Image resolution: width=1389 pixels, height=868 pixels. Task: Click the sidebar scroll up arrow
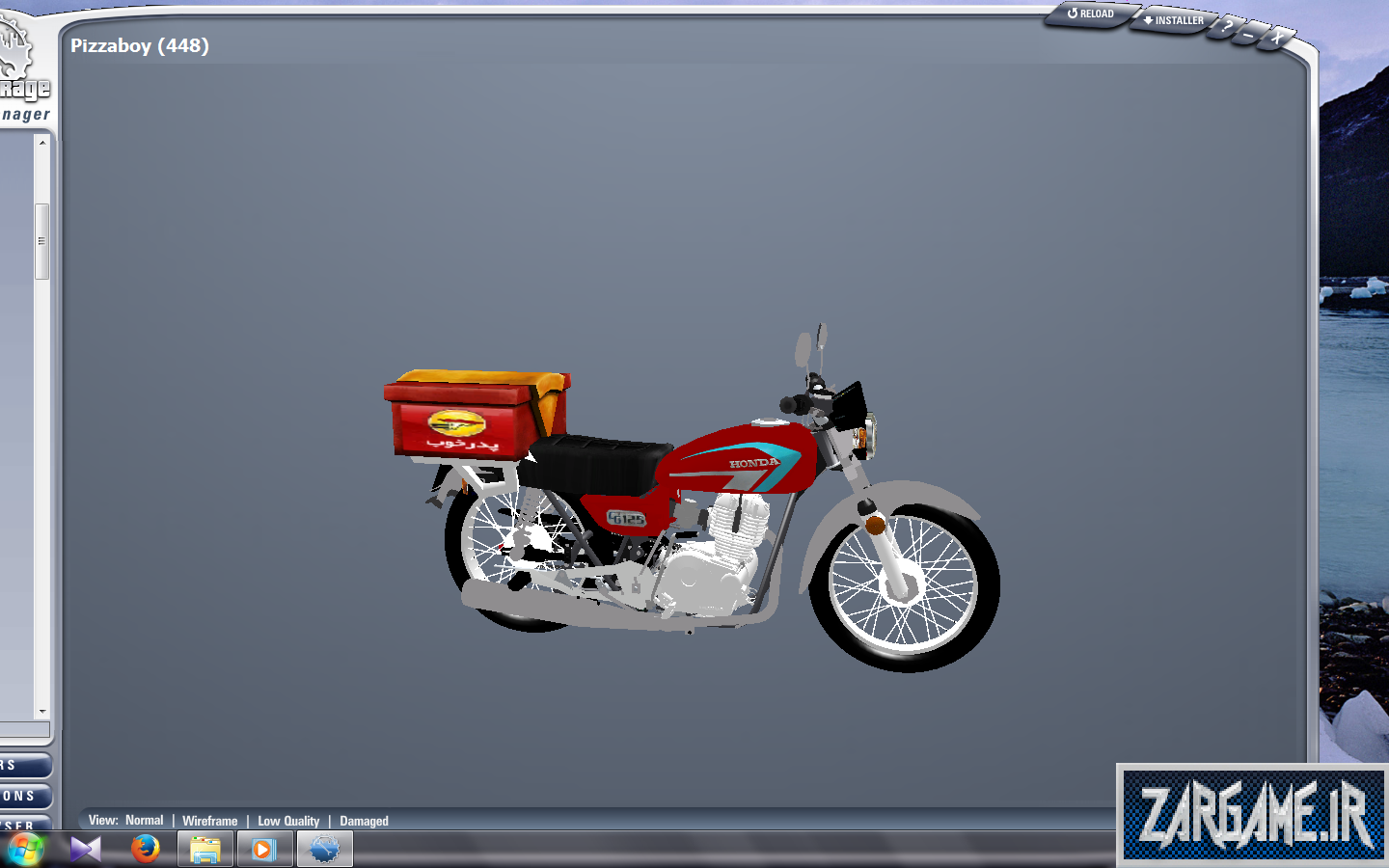point(41,142)
